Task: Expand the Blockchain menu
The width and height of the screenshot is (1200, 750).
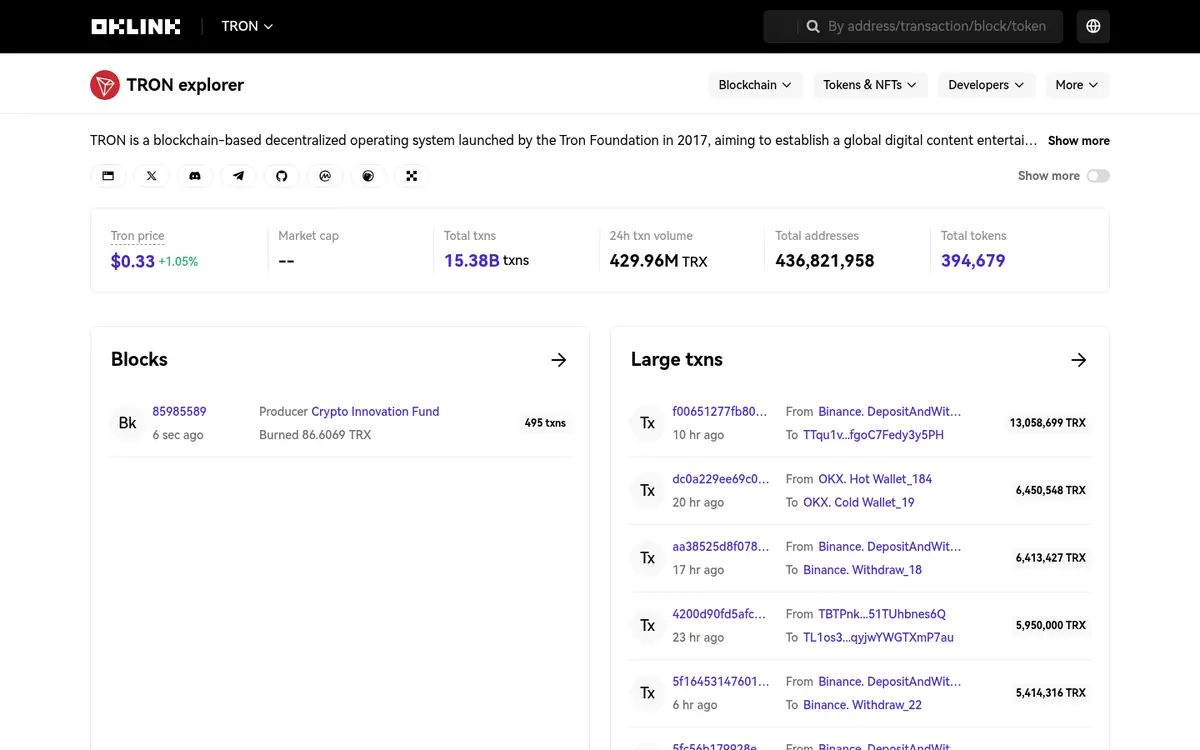Action: [755, 85]
